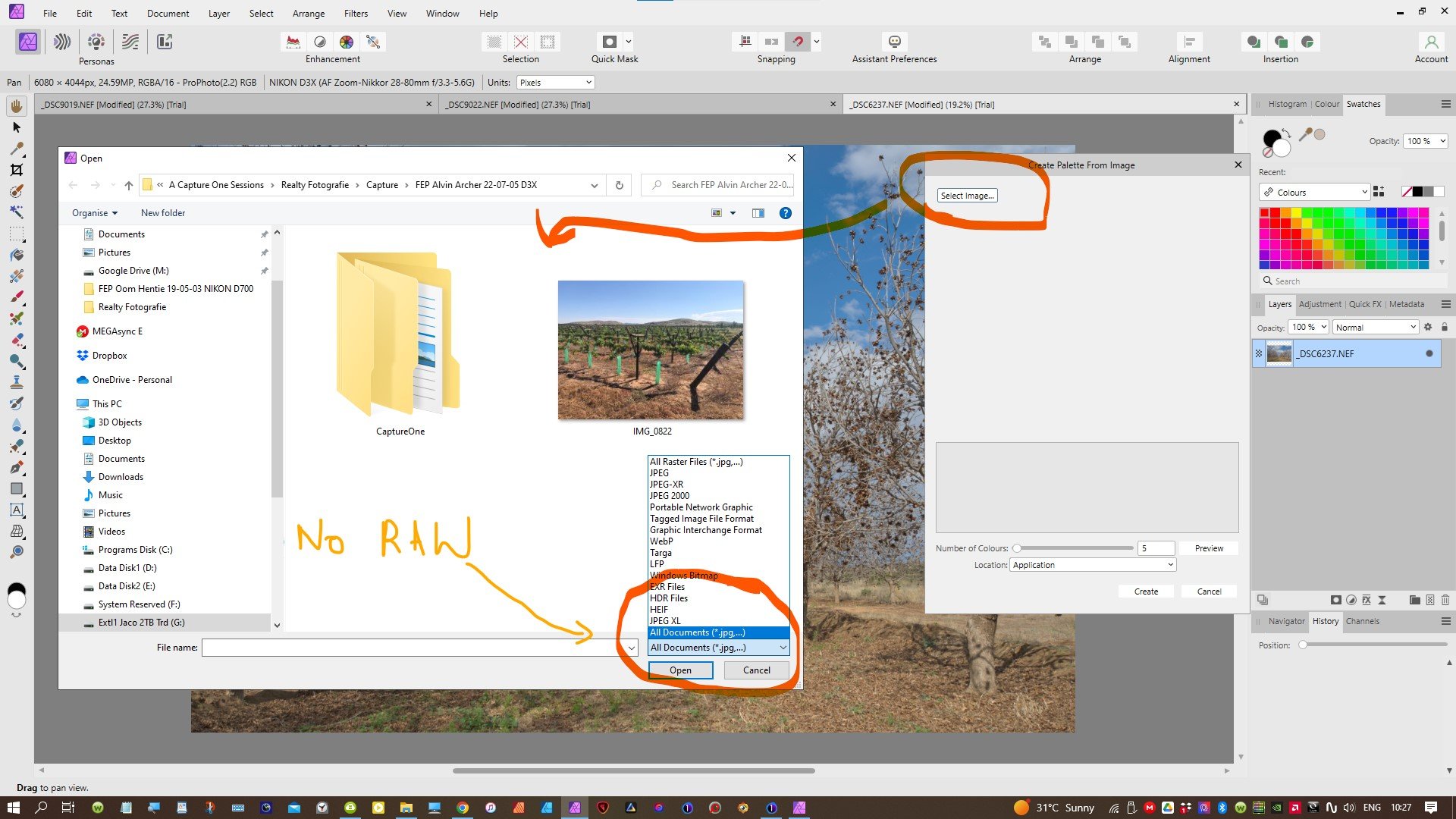Screen dimensions: 1456x819
Task: Apply Auto Colours enhancement
Action: coord(347,42)
